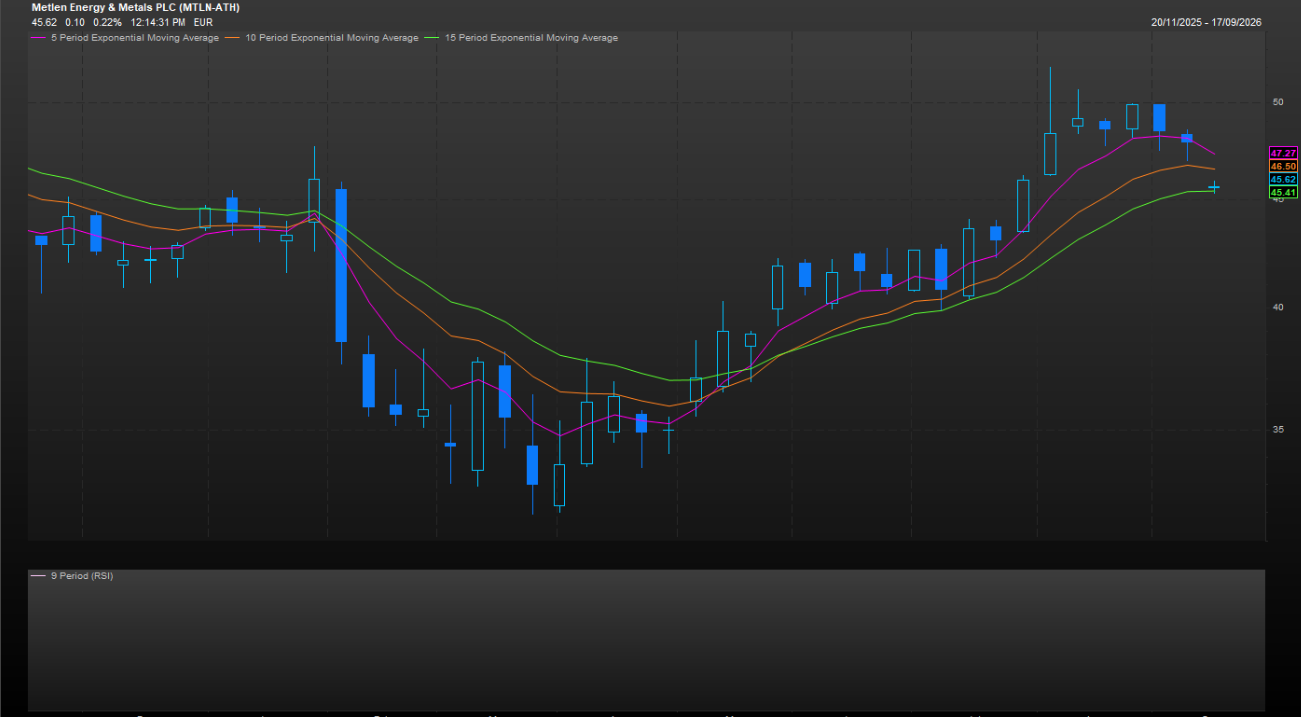Select the 5 Period Exponential Moving Average legend
1301x717 pixels.
click(x=134, y=38)
